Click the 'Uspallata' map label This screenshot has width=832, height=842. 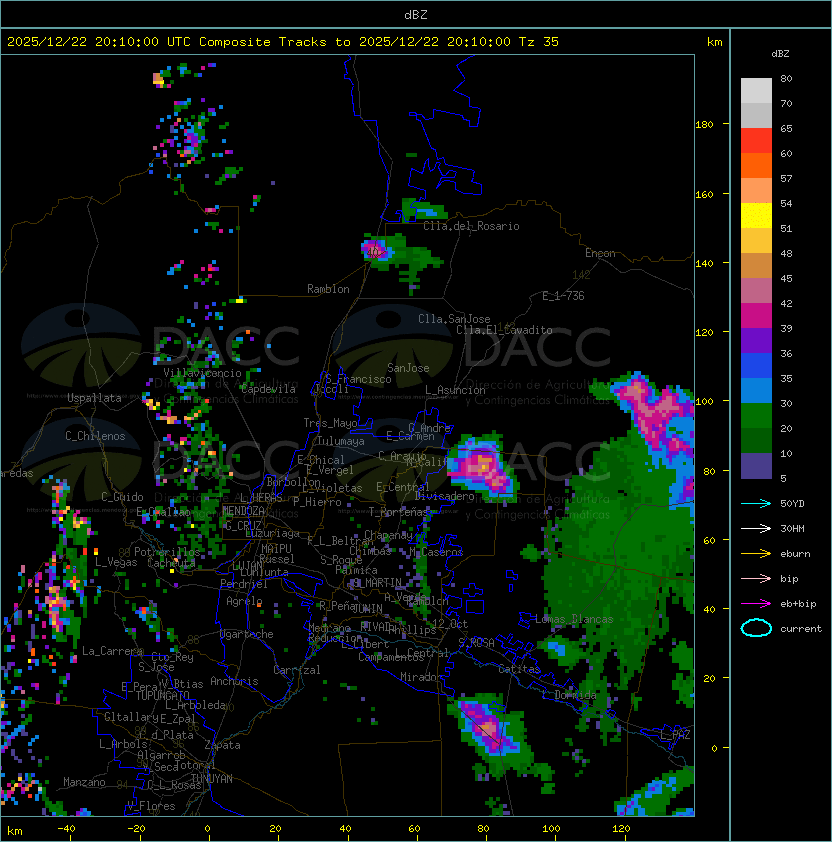(94, 398)
